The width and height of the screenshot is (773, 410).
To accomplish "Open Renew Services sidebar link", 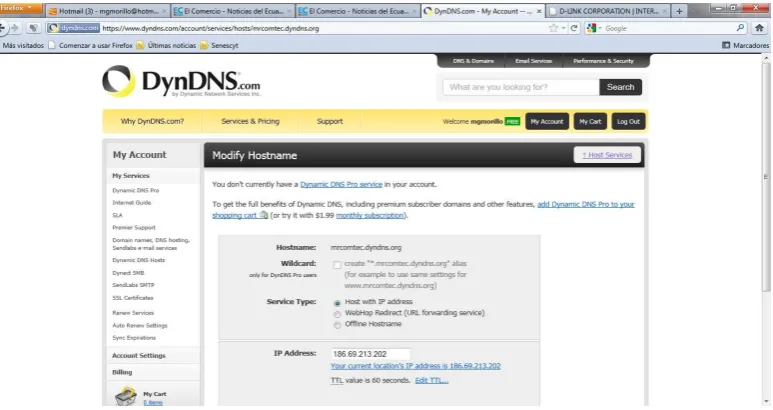I will click(133, 313).
